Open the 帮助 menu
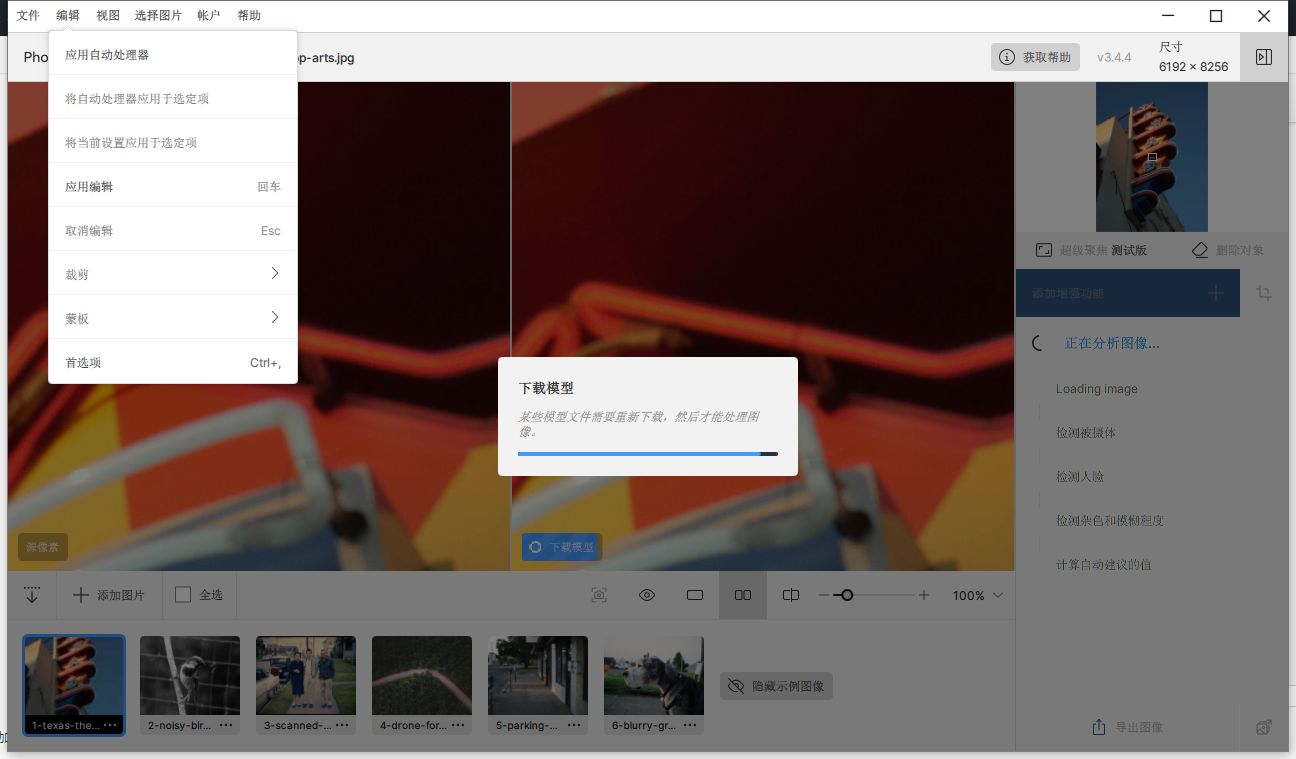This screenshot has width=1296, height=759. pyautogui.click(x=249, y=15)
